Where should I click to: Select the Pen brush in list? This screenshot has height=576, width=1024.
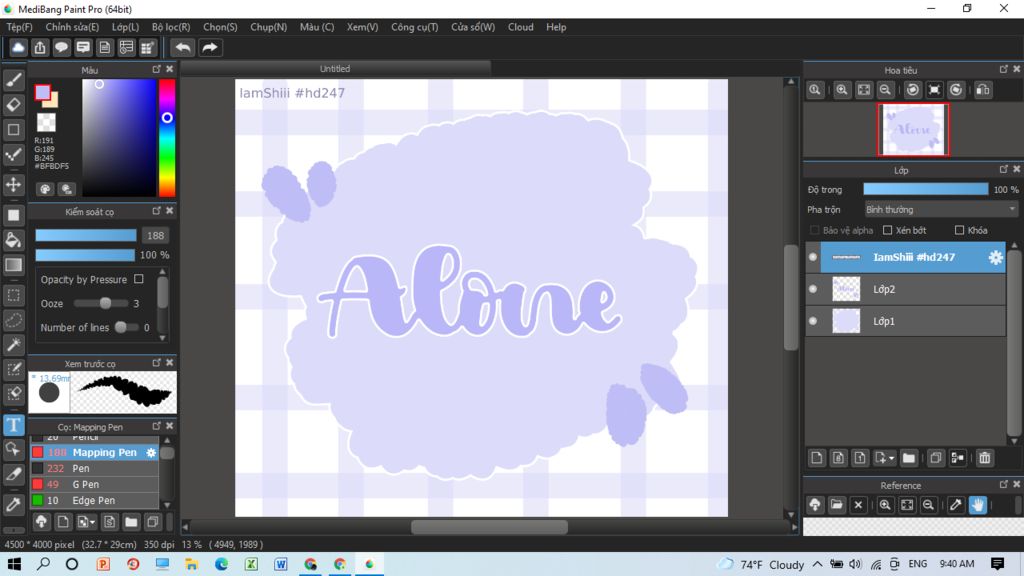pyautogui.click(x=95, y=468)
